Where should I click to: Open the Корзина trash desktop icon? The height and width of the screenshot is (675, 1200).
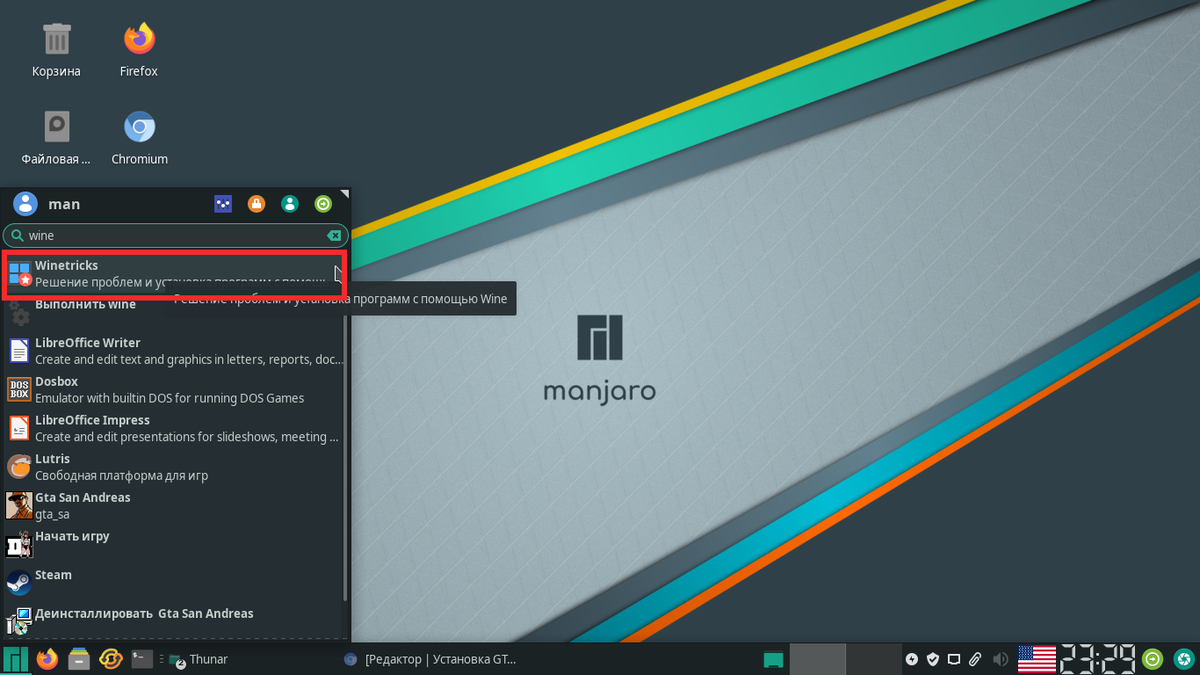(x=56, y=49)
